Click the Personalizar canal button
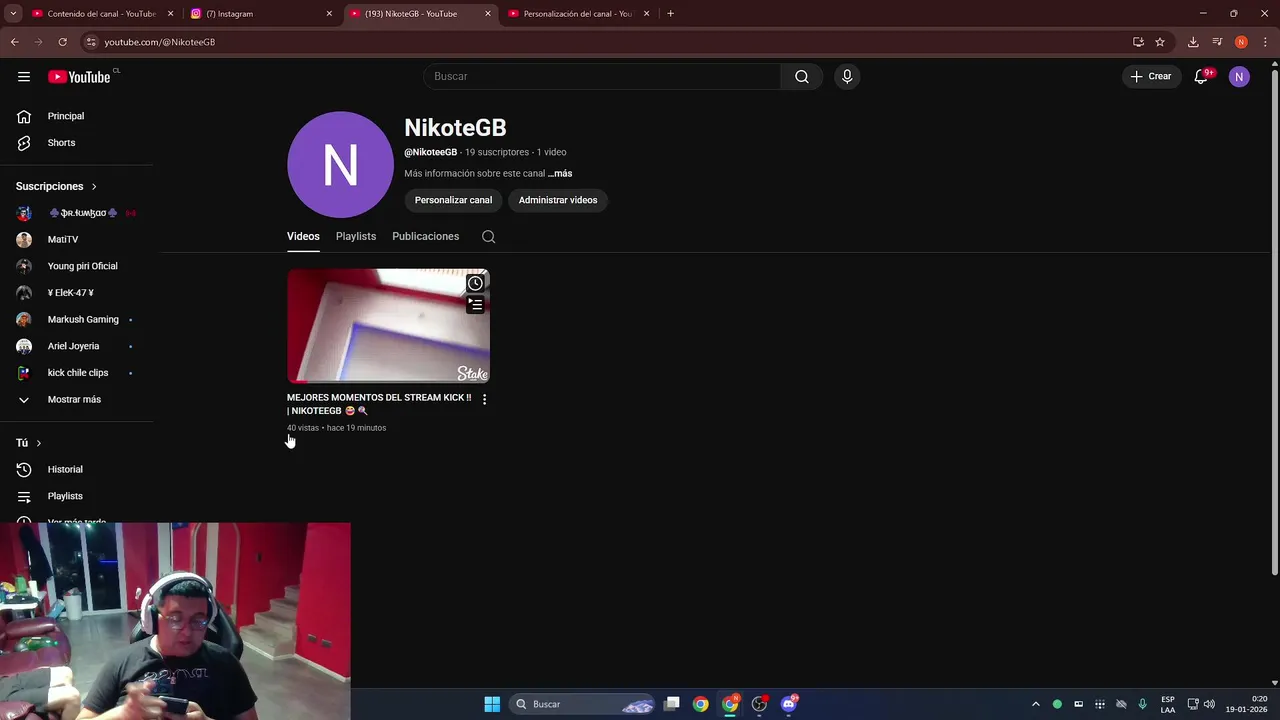 click(x=453, y=200)
